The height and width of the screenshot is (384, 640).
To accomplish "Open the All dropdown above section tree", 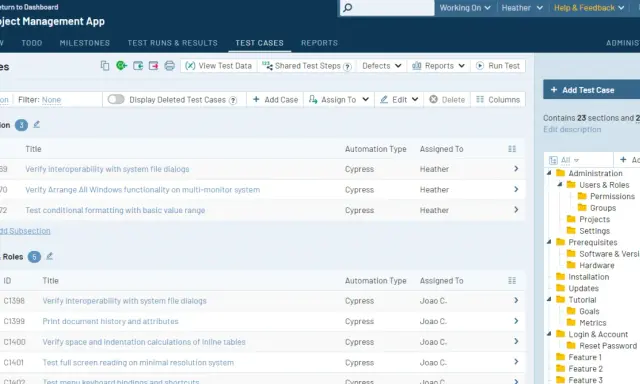I will 564,160.
